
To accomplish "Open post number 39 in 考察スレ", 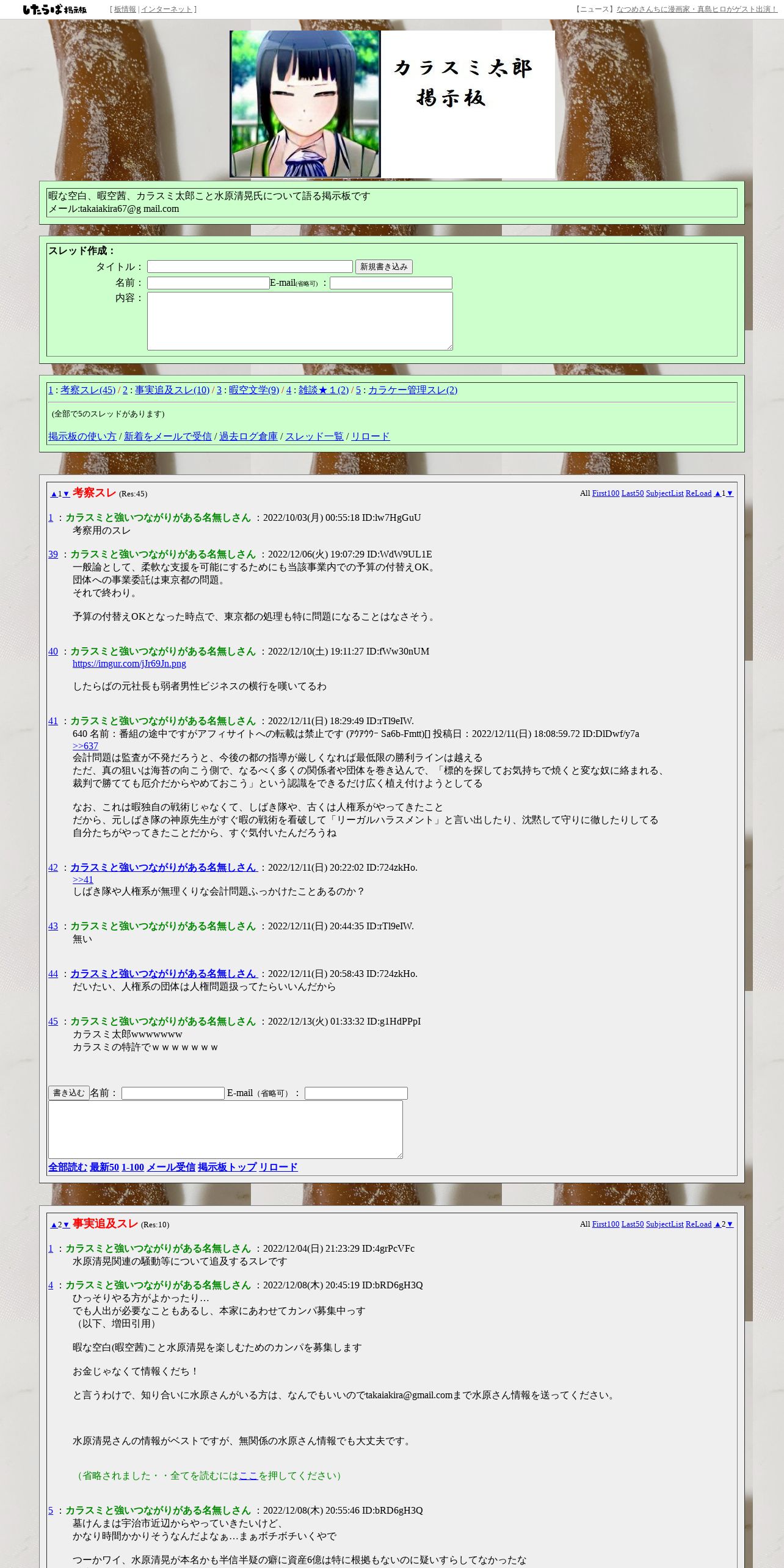I will point(53,554).
